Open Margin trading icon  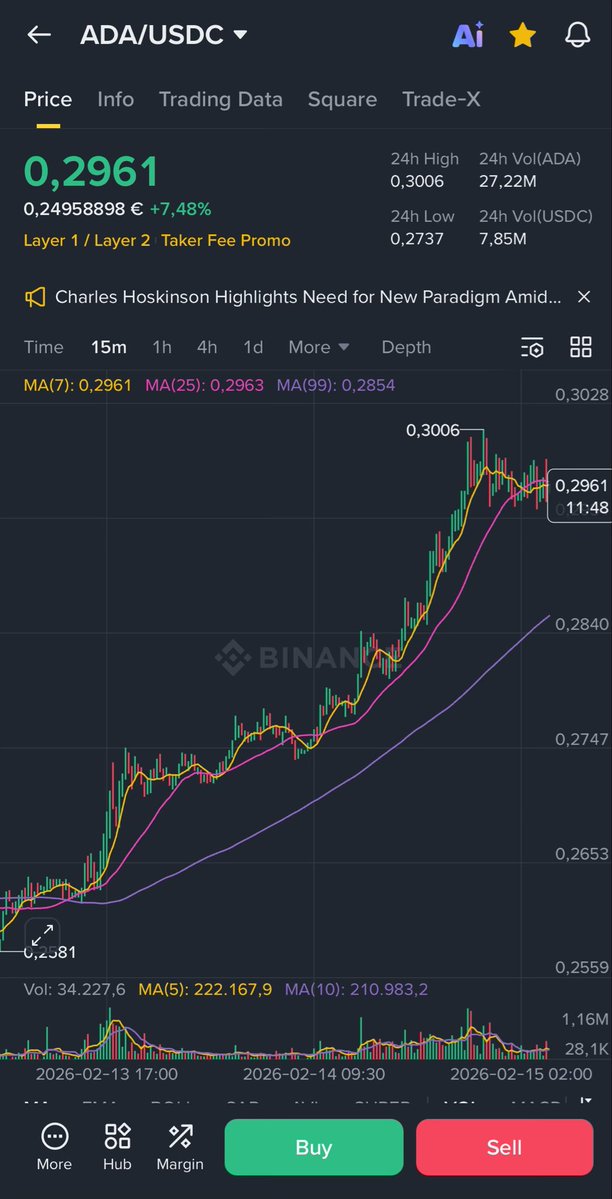[180, 1147]
